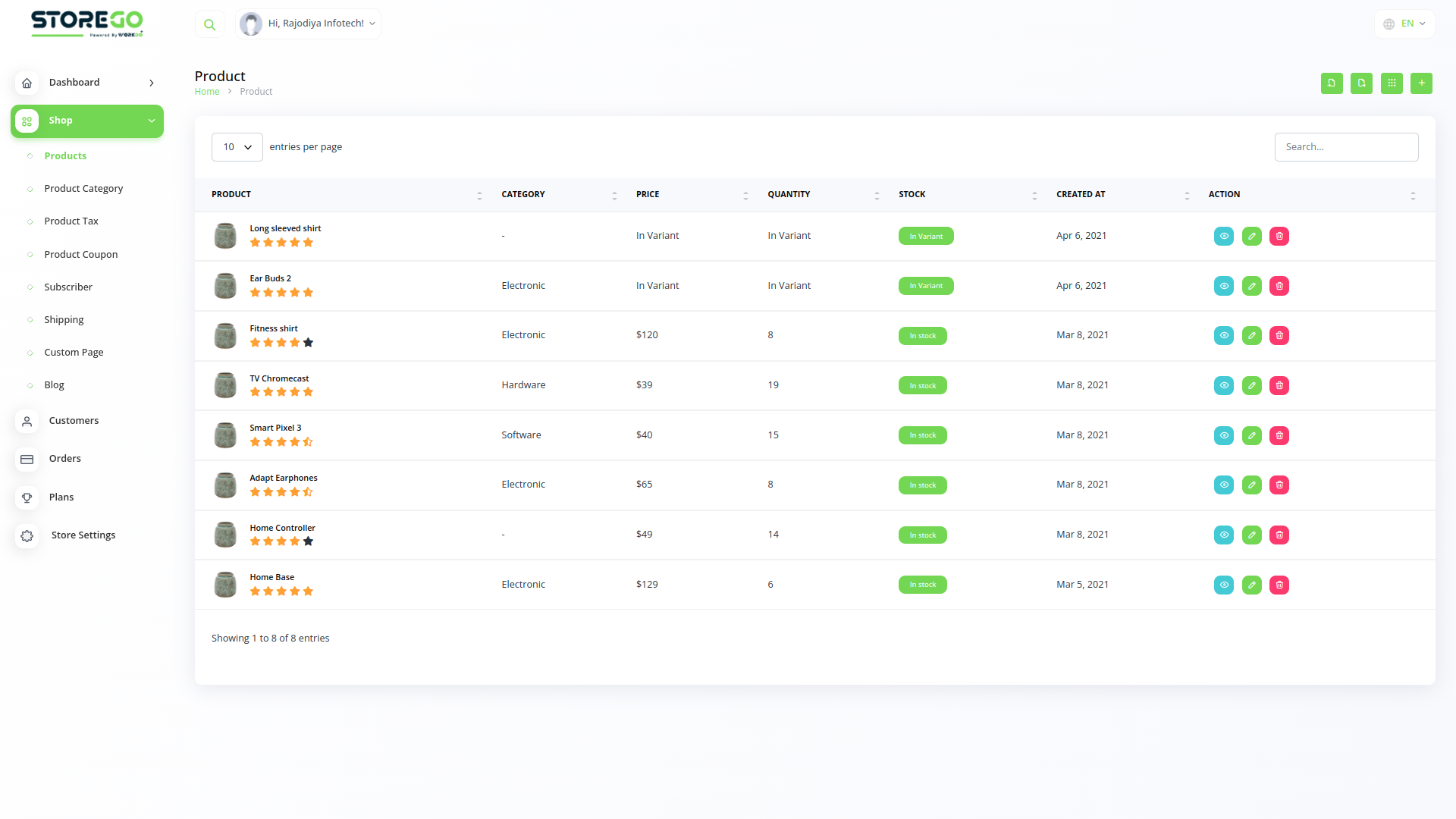This screenshot has height=819, width=1456.
Task: Open the entries per page dropdown
Action: (237, 146)
